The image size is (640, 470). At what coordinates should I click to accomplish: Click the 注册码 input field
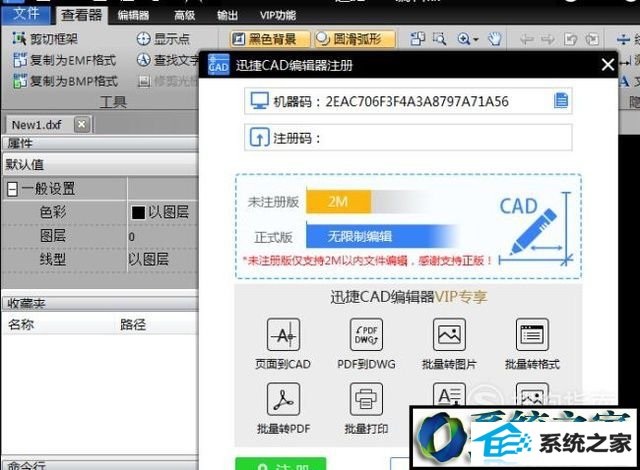point(408,138)
